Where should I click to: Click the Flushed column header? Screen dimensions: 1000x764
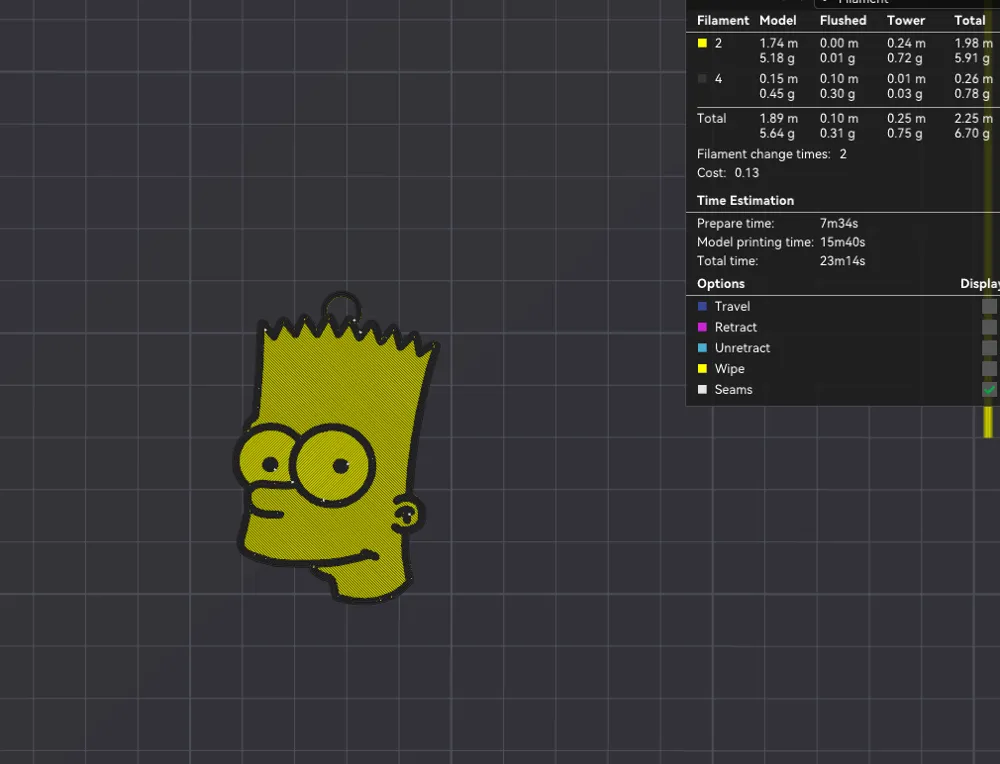click(x=842, y=20)
